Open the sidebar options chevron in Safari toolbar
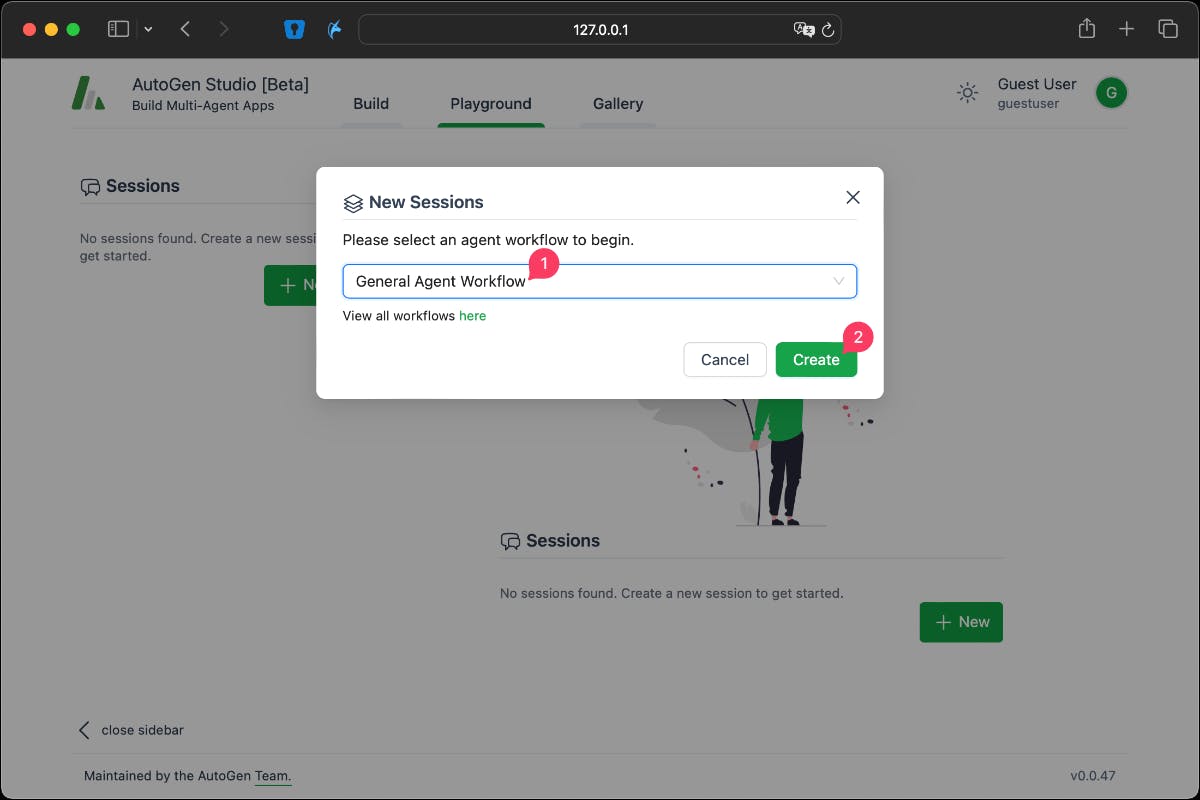The width and height of the screenshot is (1200, 800). coord(148,29)
